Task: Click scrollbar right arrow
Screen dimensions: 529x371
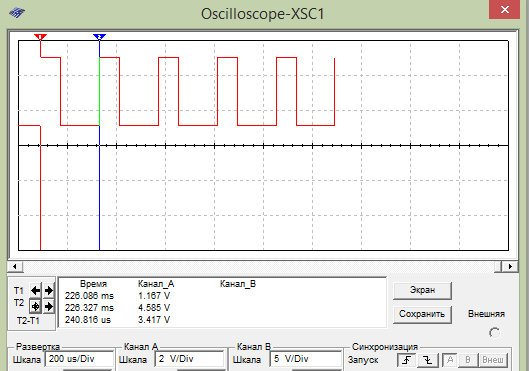Action: click(510, 266)
